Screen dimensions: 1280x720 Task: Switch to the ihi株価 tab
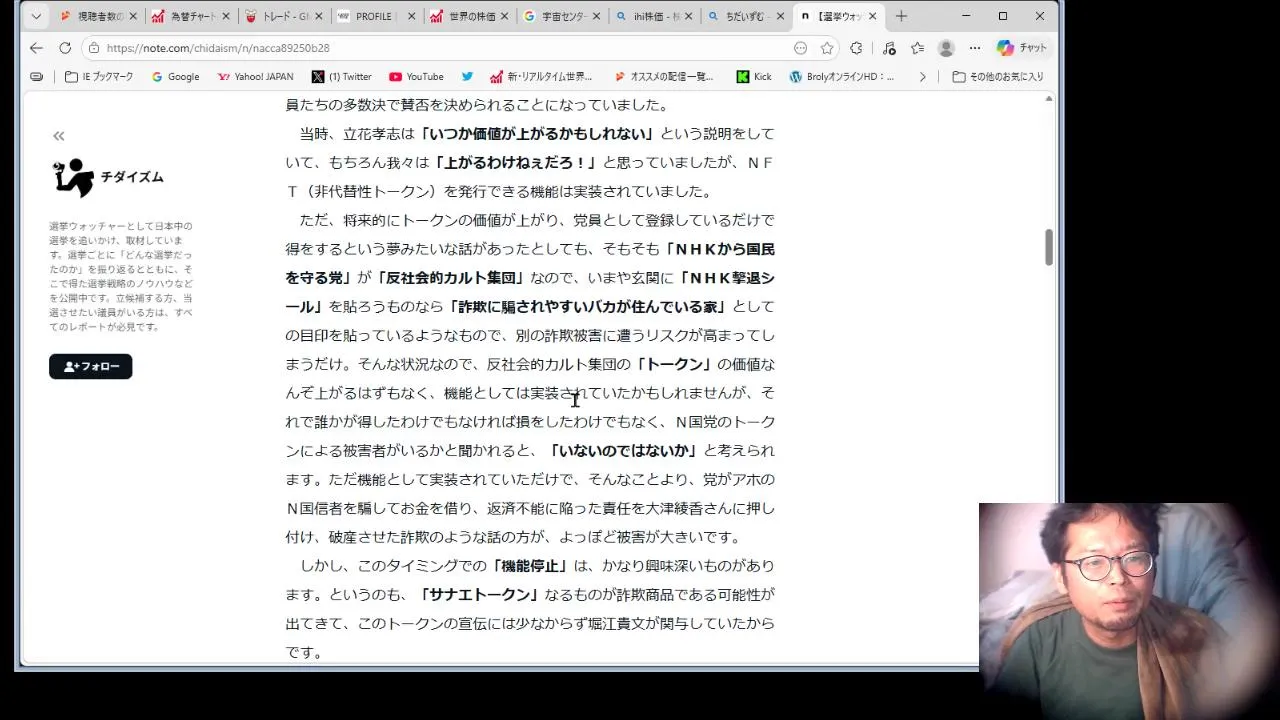pyautogui.click(x=657, y=16)
